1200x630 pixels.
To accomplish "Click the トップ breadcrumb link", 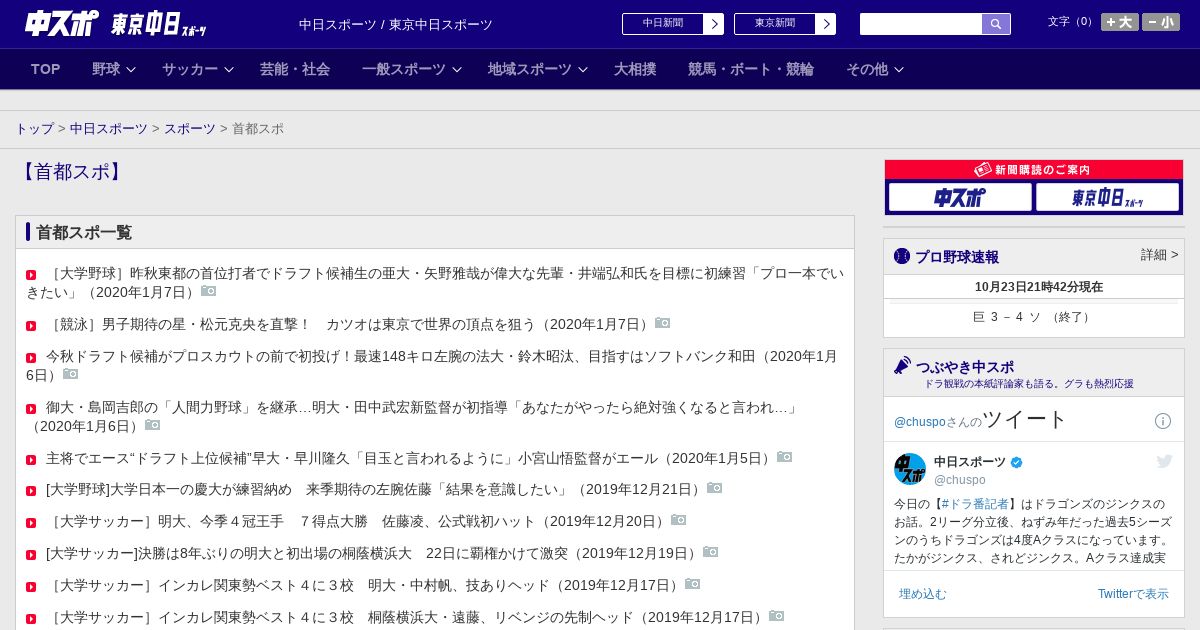I will (34, 129).
